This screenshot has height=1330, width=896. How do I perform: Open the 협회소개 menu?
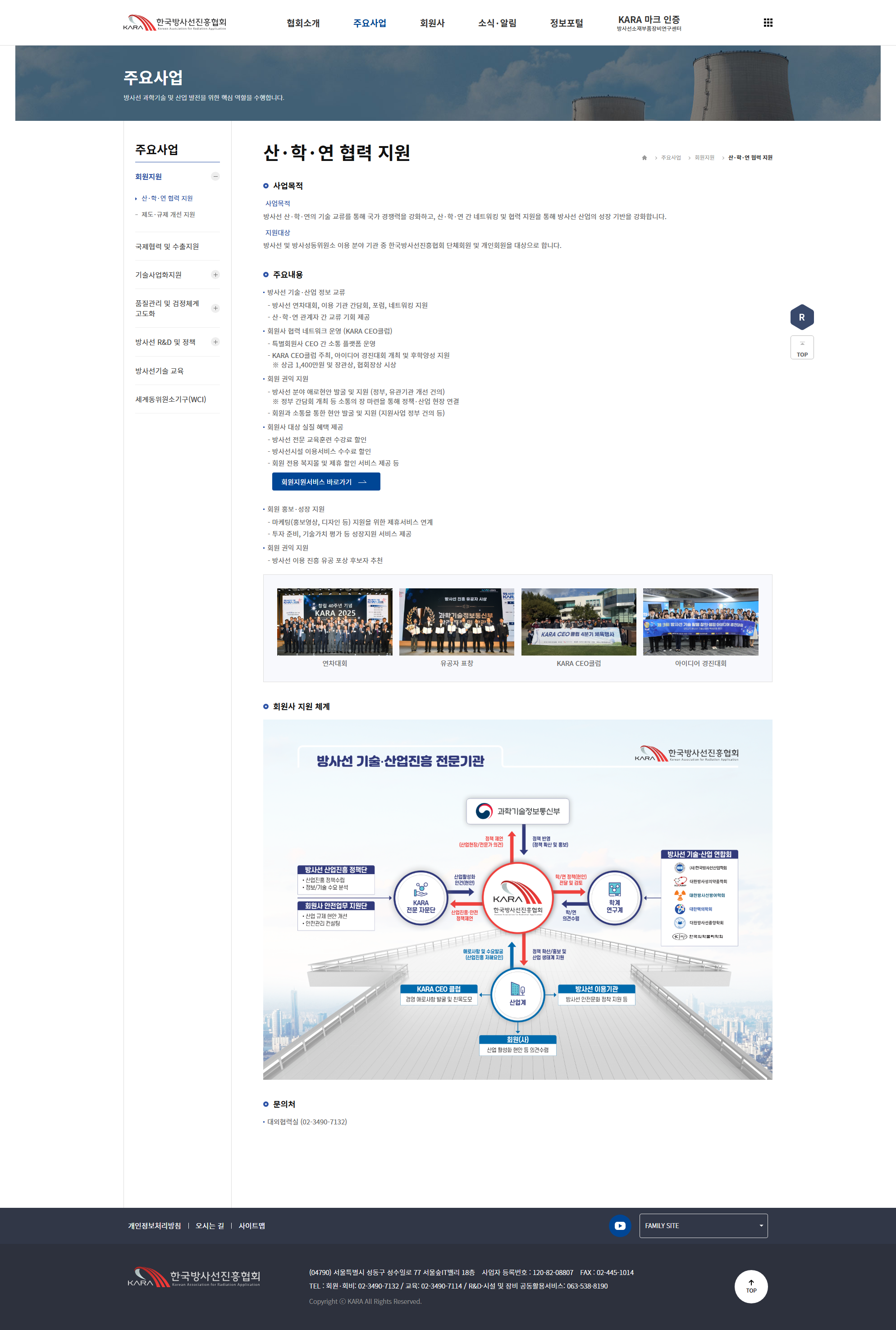[x=303, y=23]
